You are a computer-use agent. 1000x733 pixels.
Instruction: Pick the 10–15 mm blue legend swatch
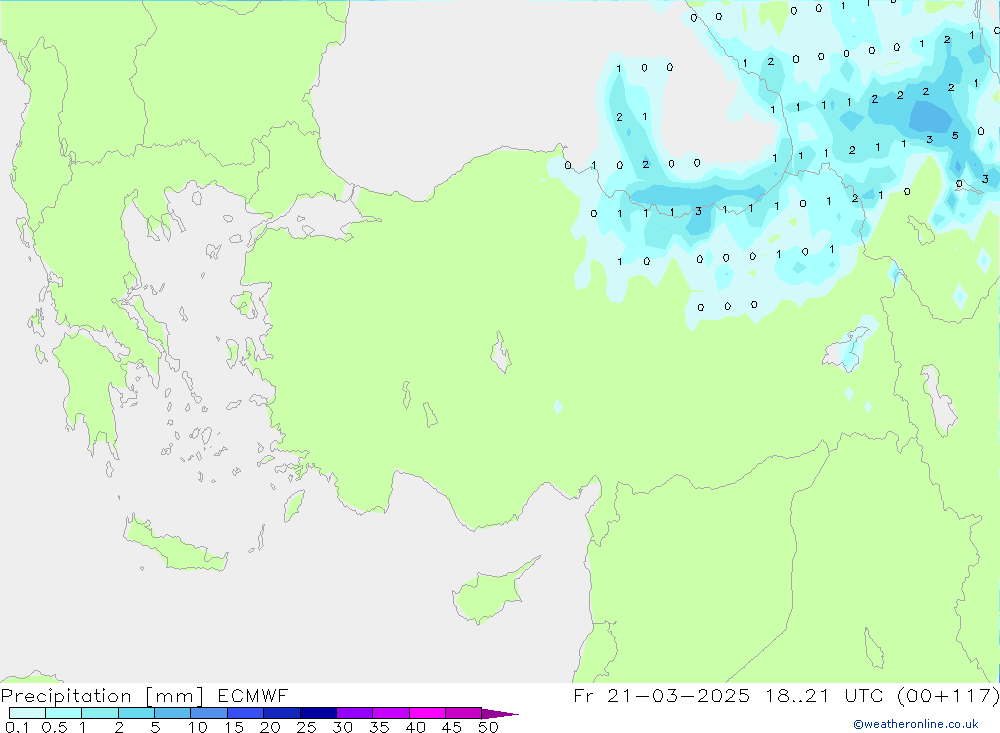point(209,713)
